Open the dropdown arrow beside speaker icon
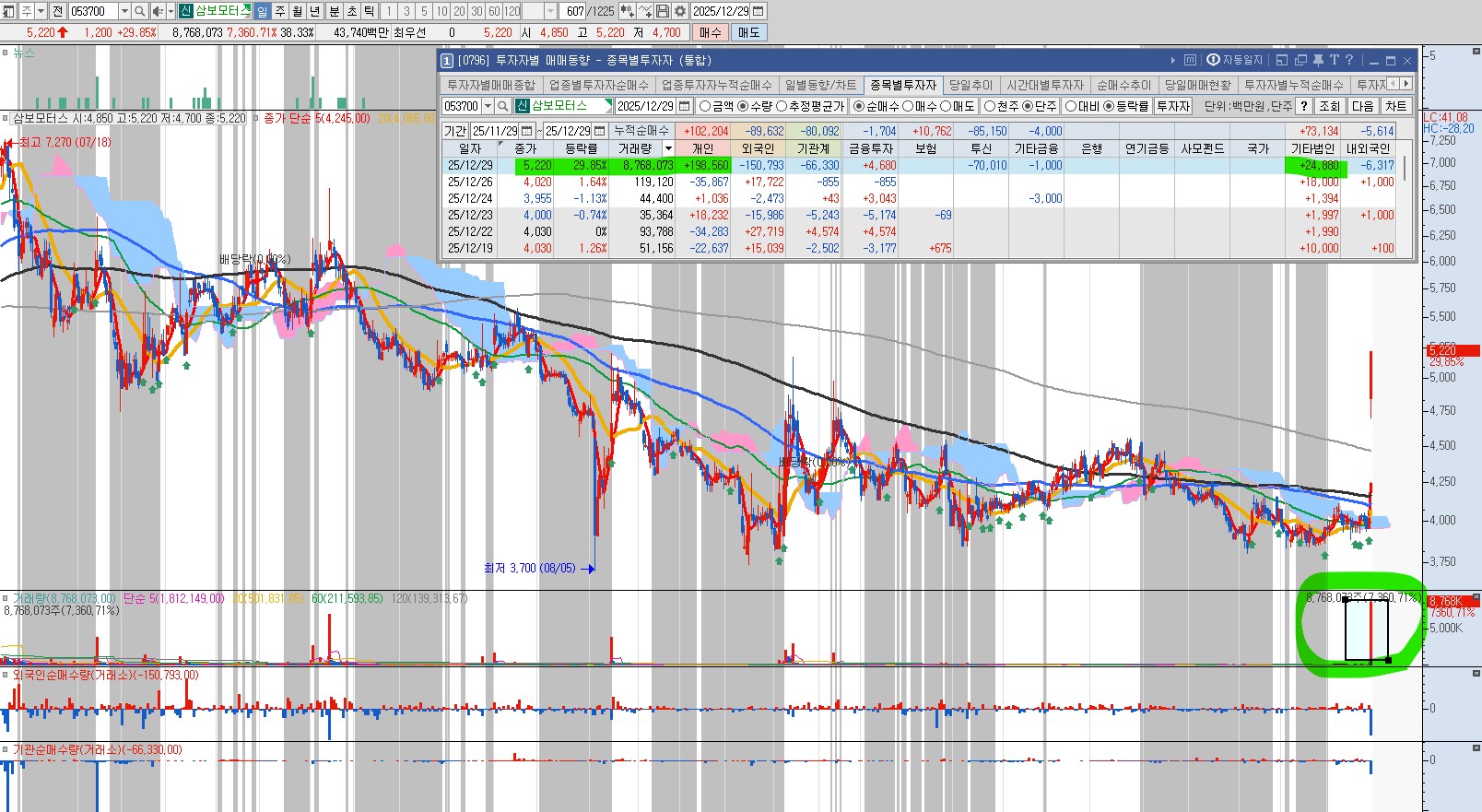Image resolution: width=1482 pixels, height=812 pixels. pyautogui.click(x=171, y=11)
